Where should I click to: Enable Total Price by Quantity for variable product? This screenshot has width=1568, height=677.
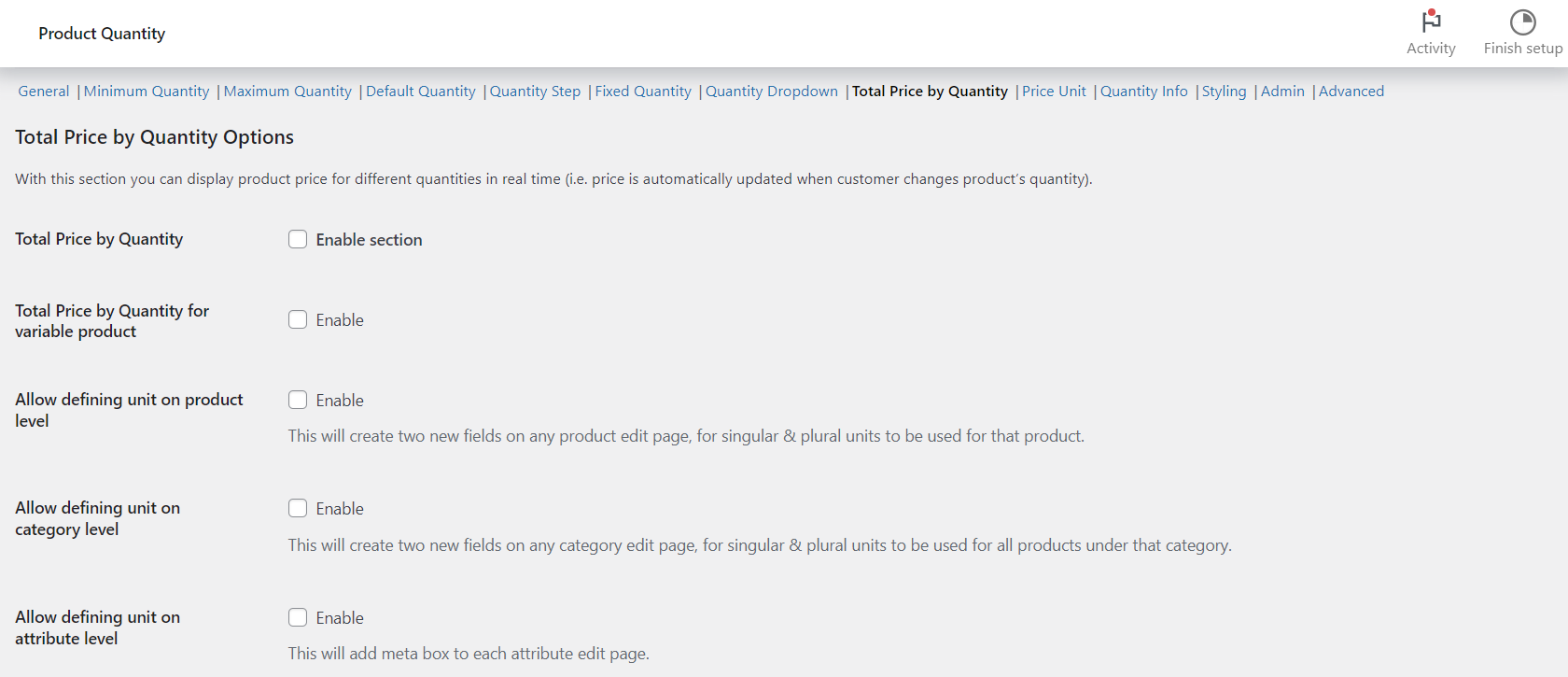(x=298, y=319)
